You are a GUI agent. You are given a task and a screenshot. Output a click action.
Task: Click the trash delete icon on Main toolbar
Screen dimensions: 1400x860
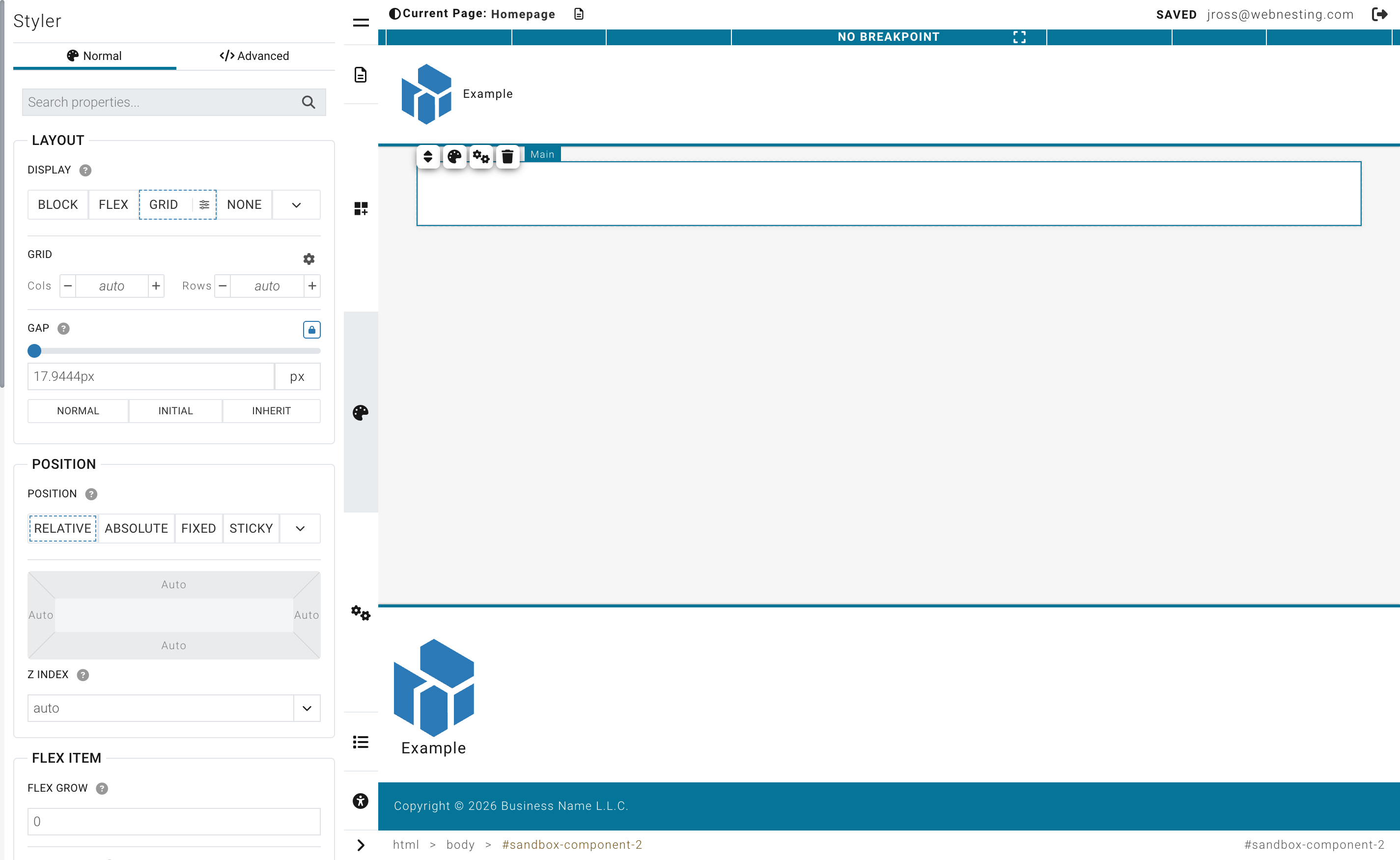(507, 156)
